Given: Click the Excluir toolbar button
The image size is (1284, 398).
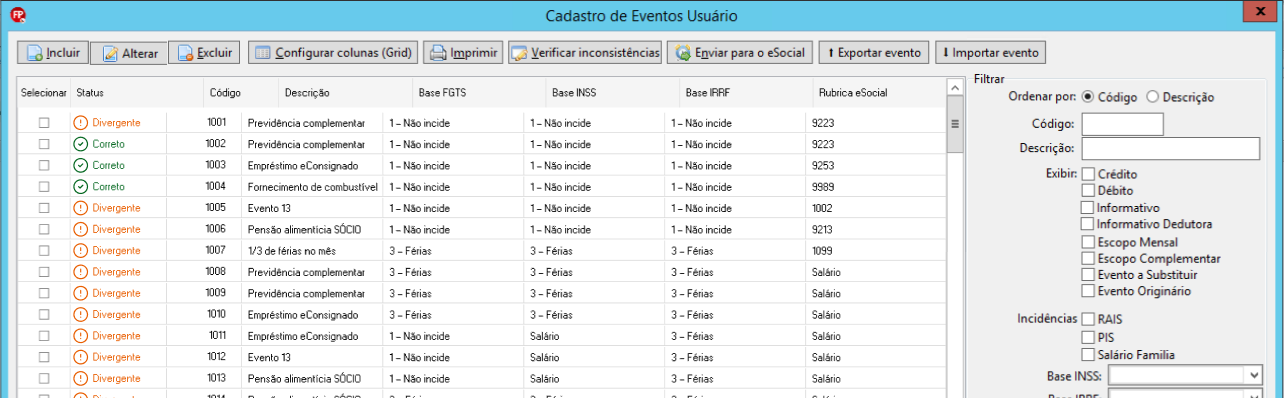Looking at the screenshot, I should pos(204,53).
